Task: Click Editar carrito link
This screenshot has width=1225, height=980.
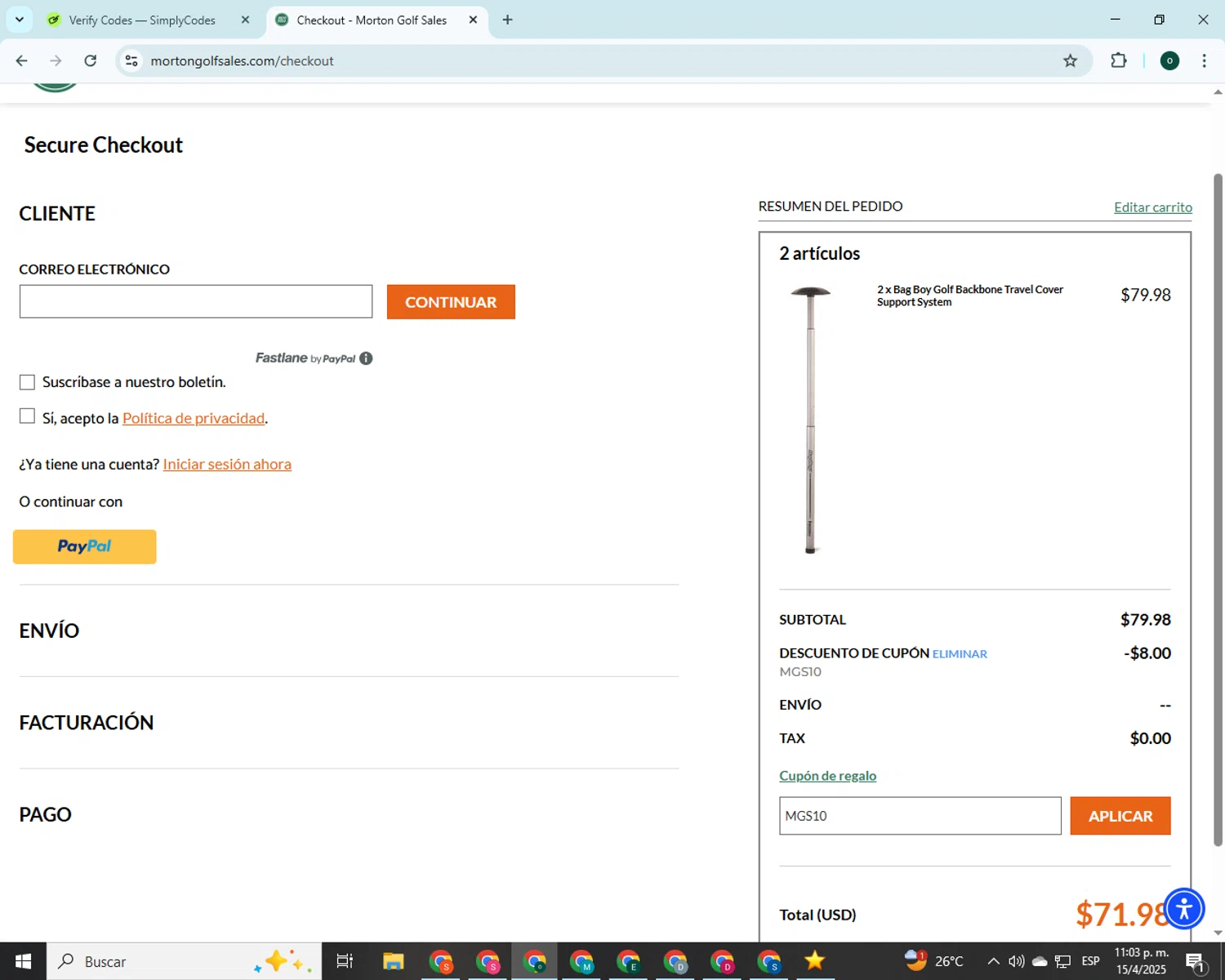Action: point(1153,207)
